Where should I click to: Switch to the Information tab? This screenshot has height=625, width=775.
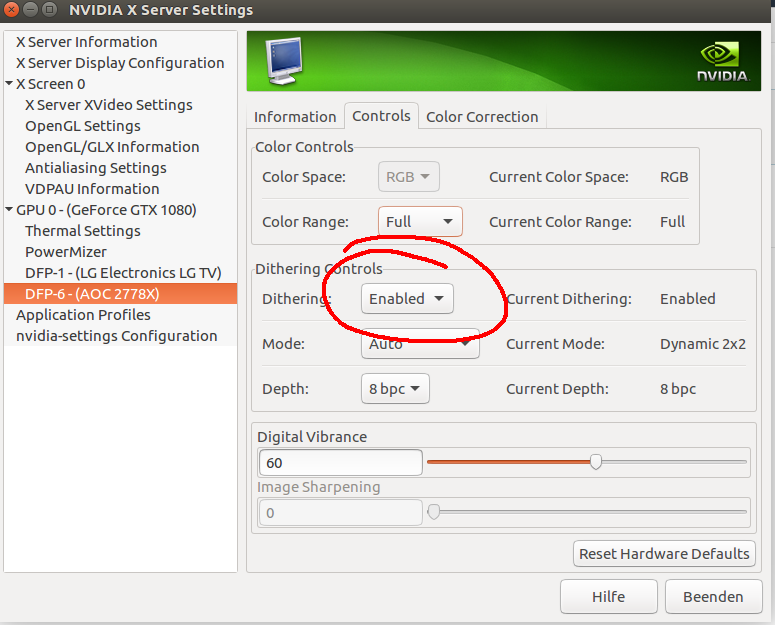[x=295, y=117]
